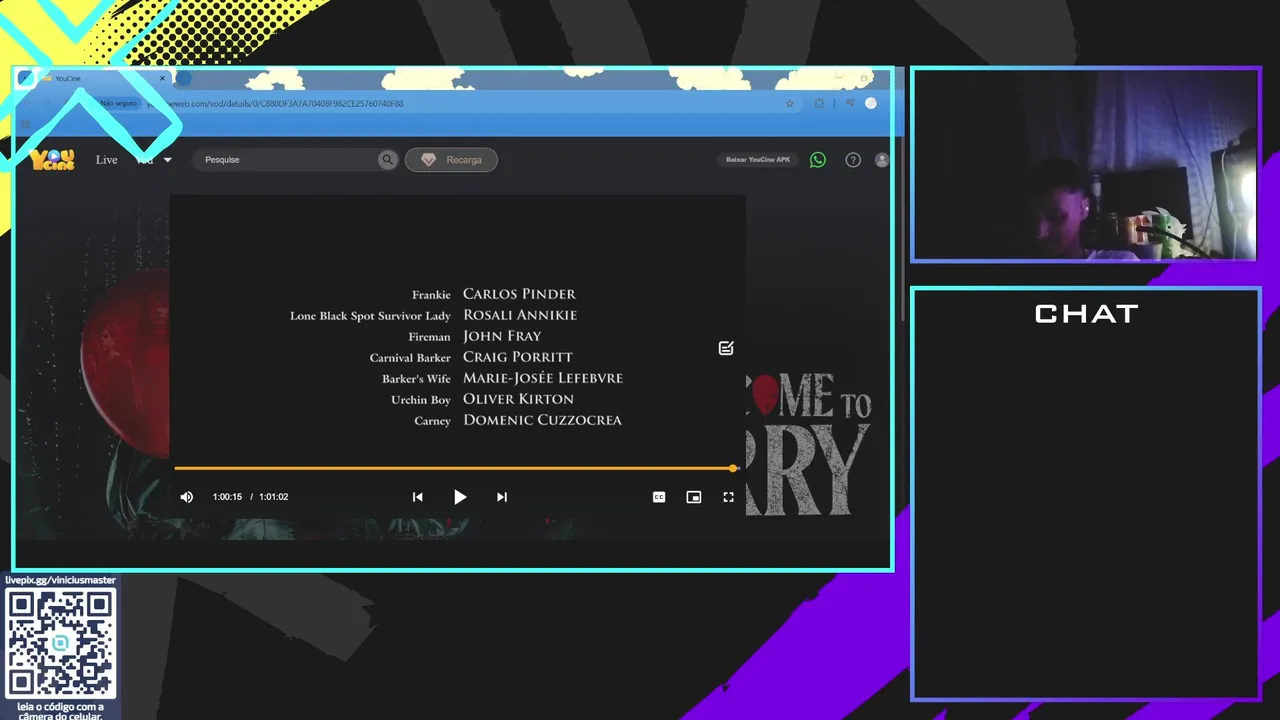1280x720 pixels.
Task: Click the webcam feed panel
Action: [1084, 165]
